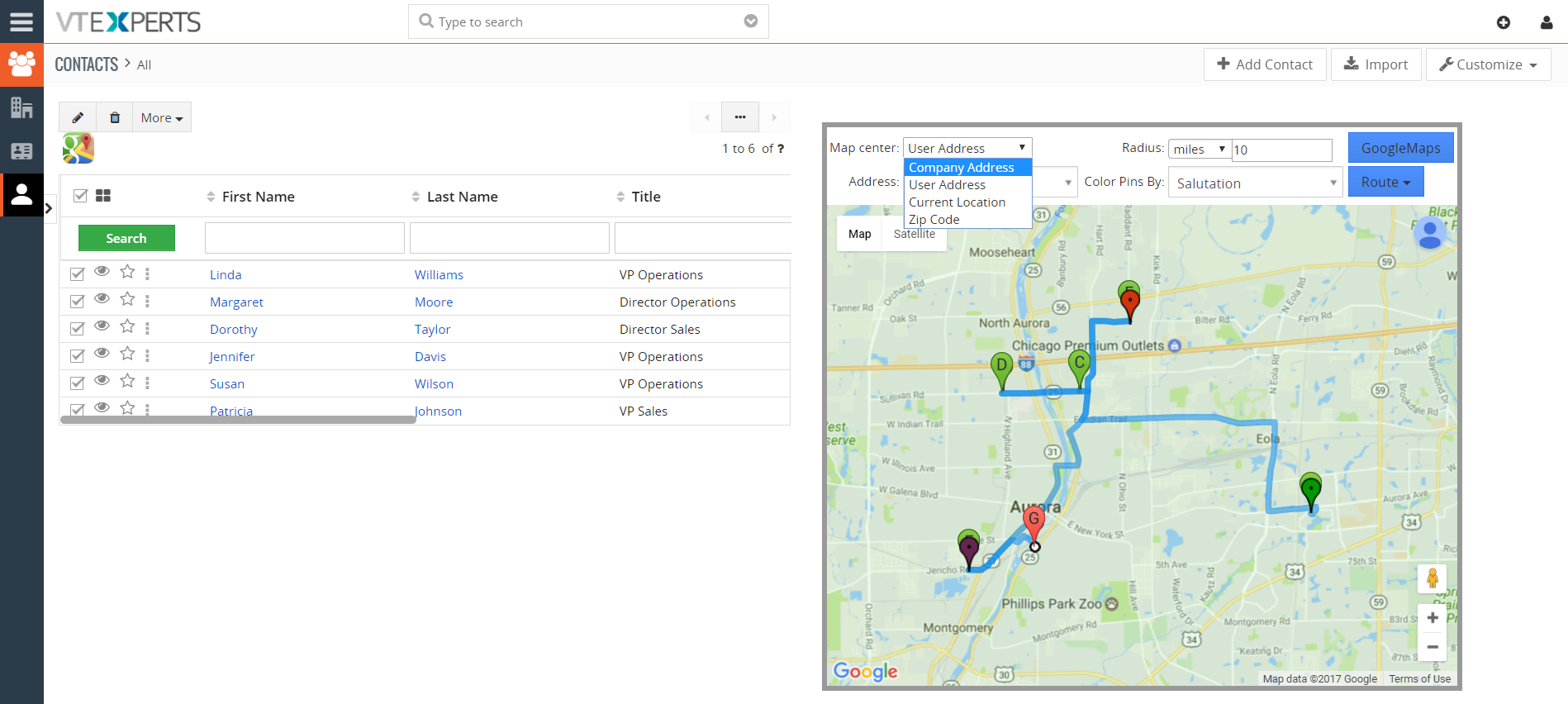1568x704 pixels.
Task: Open the Radius miles unit dropdown
Action: coord(1200,149)
